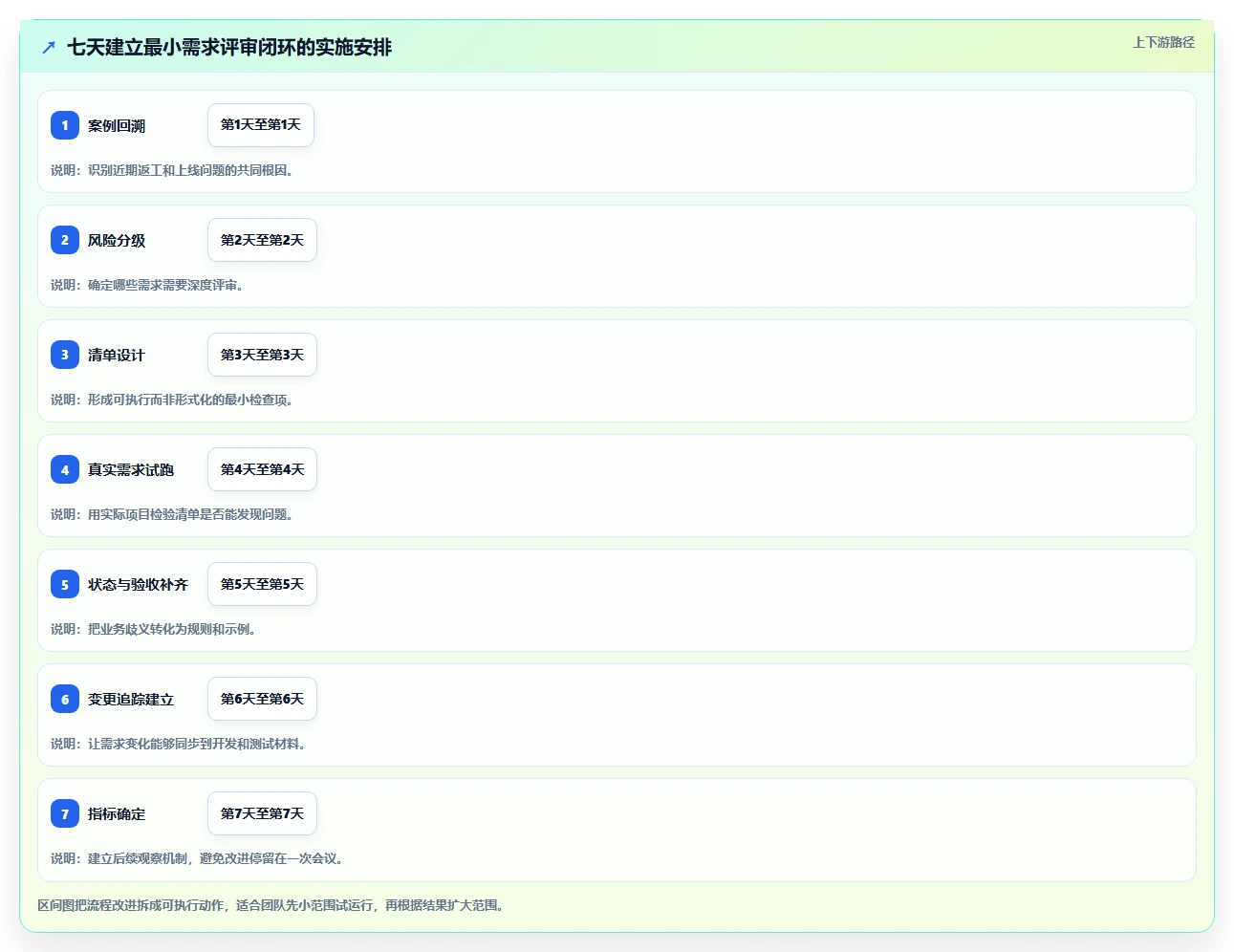
Task: Click the footer note starting 区间图把流程改进
Action: [x=271, y=905]
